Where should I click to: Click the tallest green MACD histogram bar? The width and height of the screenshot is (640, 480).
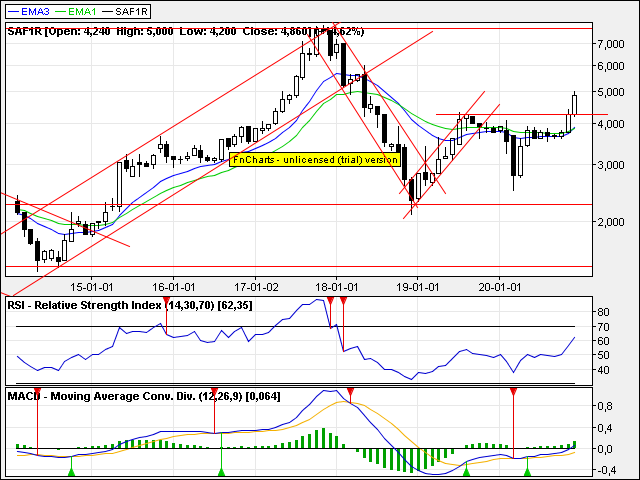coord(324,438)
